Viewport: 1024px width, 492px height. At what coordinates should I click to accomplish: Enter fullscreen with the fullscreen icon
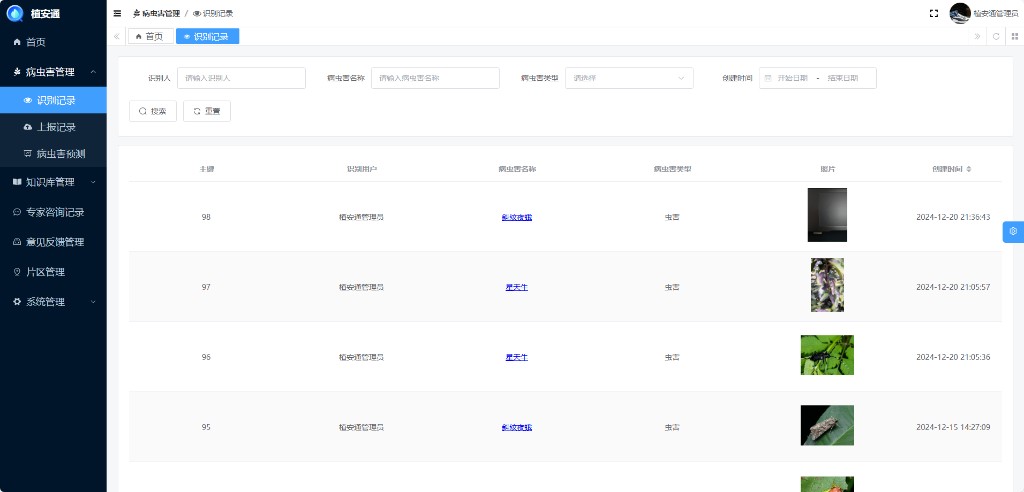pyautogui.click(x=934, y=13)
